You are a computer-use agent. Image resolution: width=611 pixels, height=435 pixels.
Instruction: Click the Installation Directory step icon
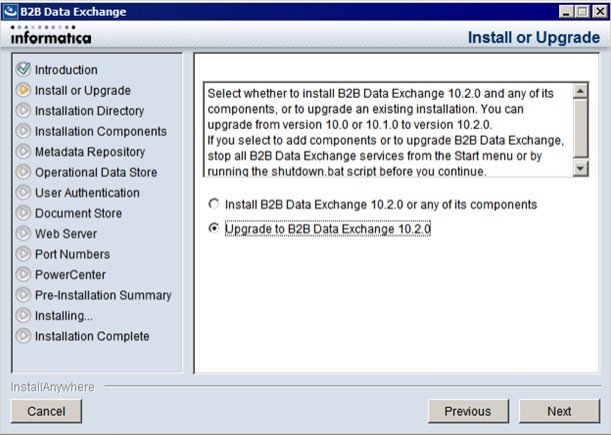[x=23, y=111]
